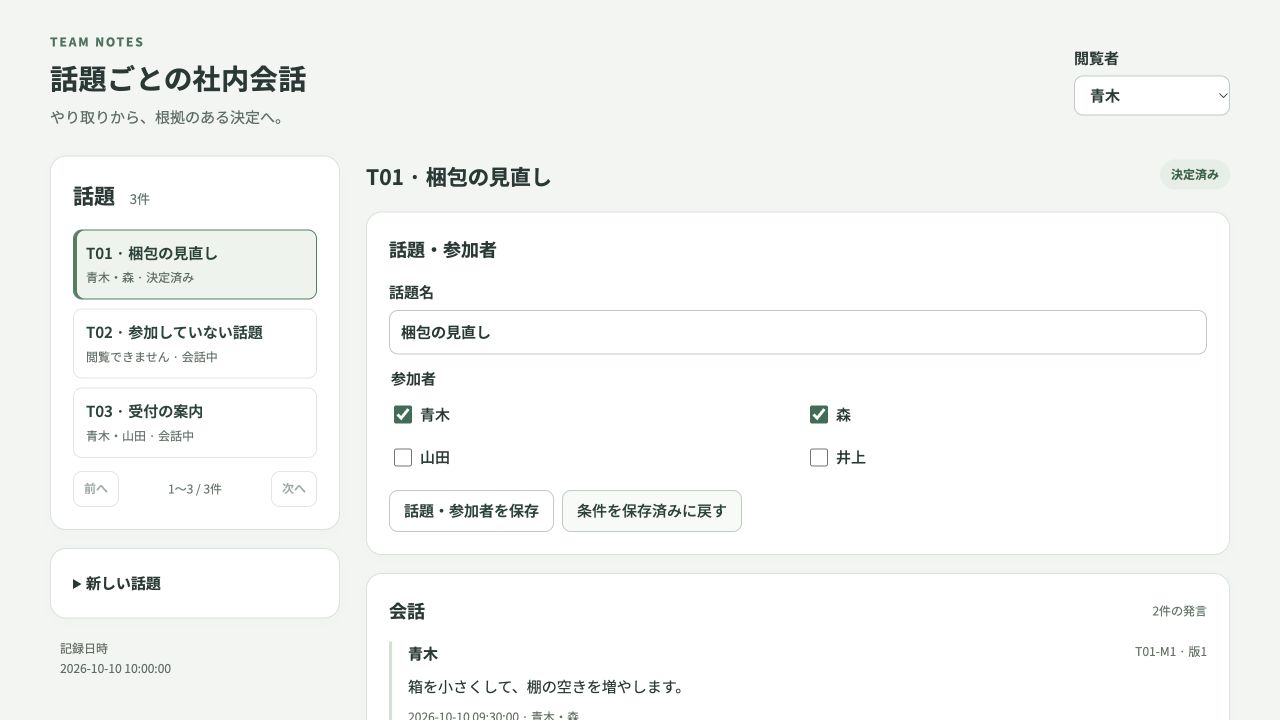This screenshot has width=1280, height=720.
Task: Check the 山田 participant checkbox
Action: coord(403,458)
